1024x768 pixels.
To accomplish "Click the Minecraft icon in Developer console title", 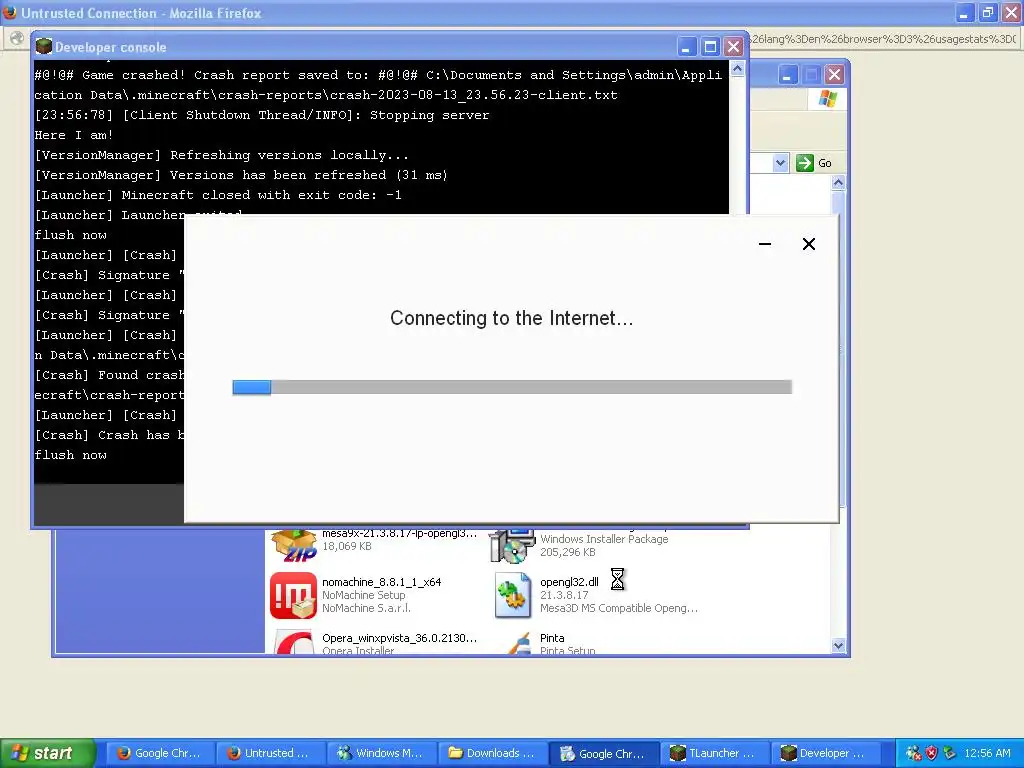I will tap(44, 46).
